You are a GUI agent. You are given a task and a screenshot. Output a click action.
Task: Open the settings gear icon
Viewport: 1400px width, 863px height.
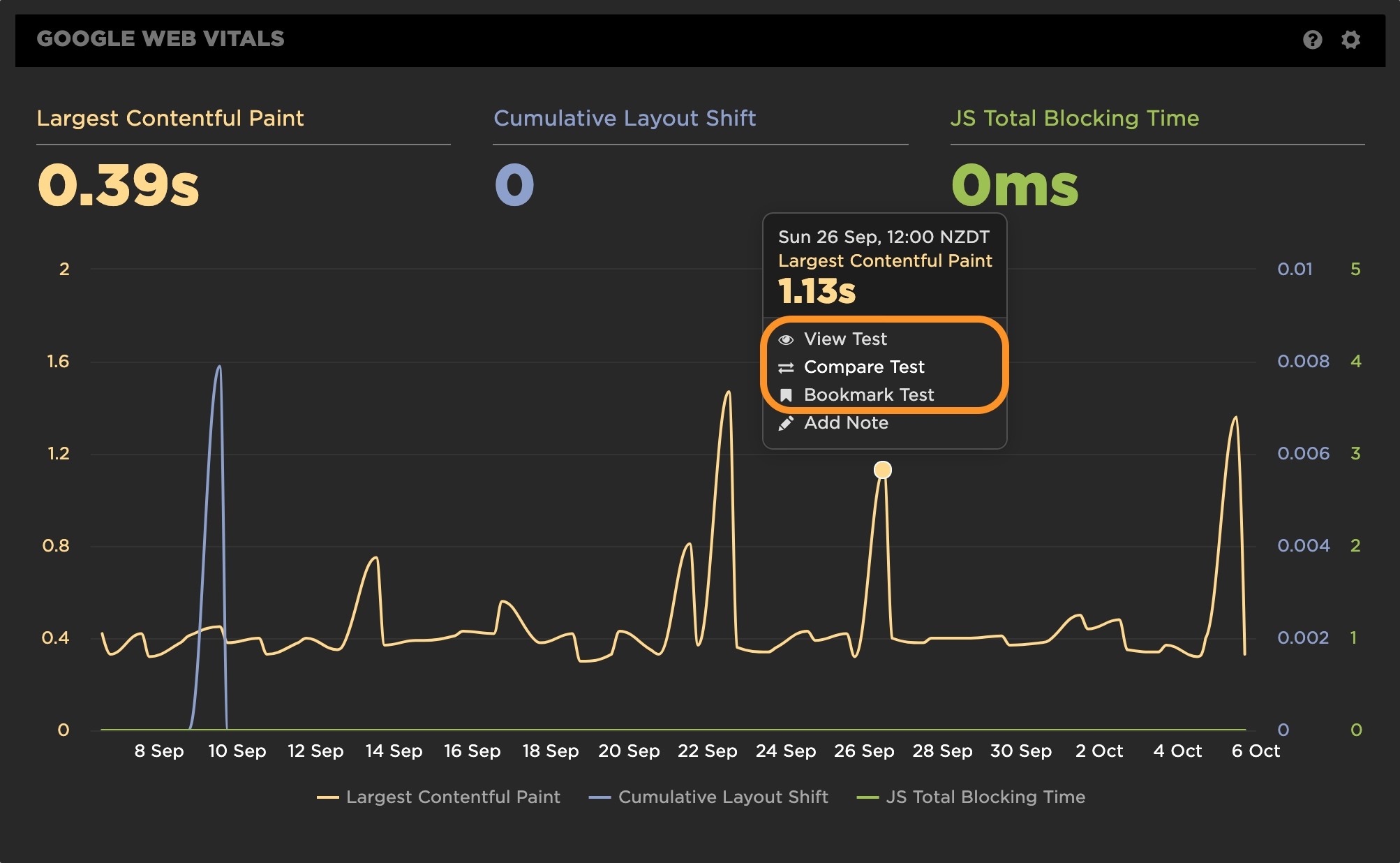(1350, 40)
